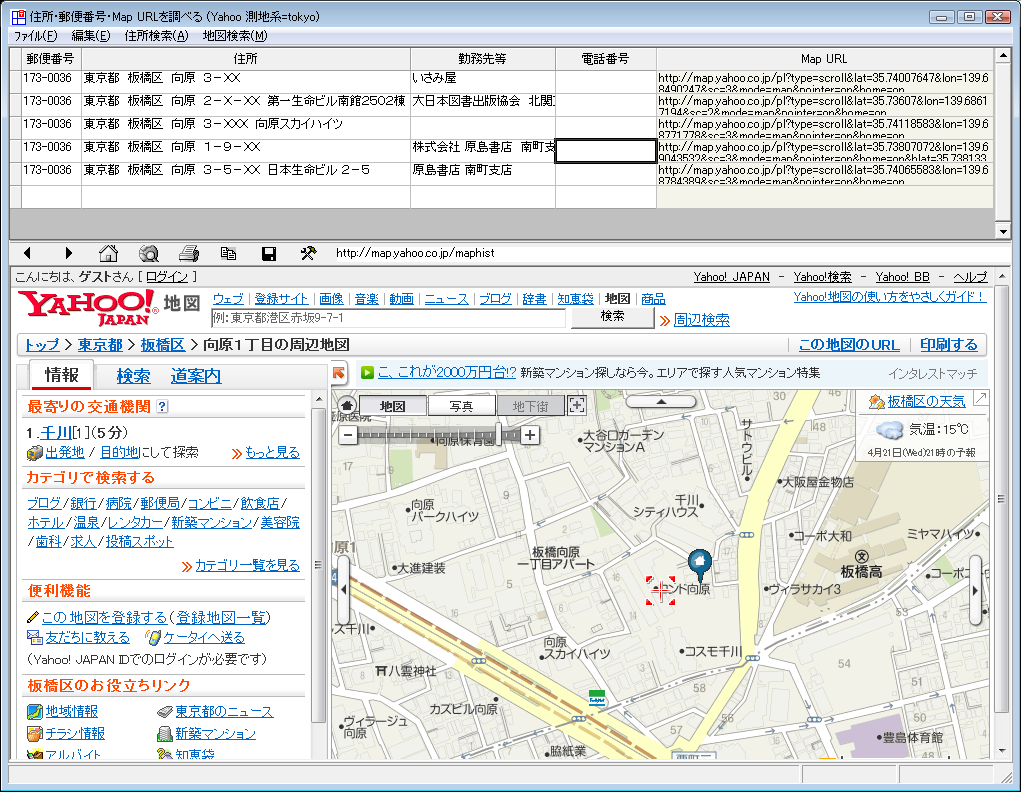This screenshot has height=792, width=1021.
Task: Click the side panel scroll up arrow
Action: (x=318, y=399)
